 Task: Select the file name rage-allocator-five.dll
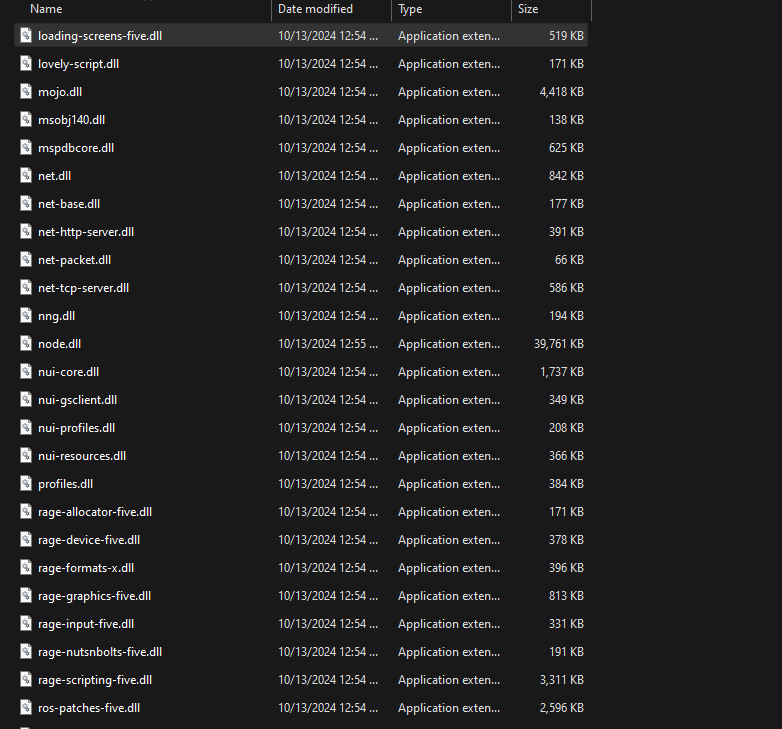pos(95,512)
